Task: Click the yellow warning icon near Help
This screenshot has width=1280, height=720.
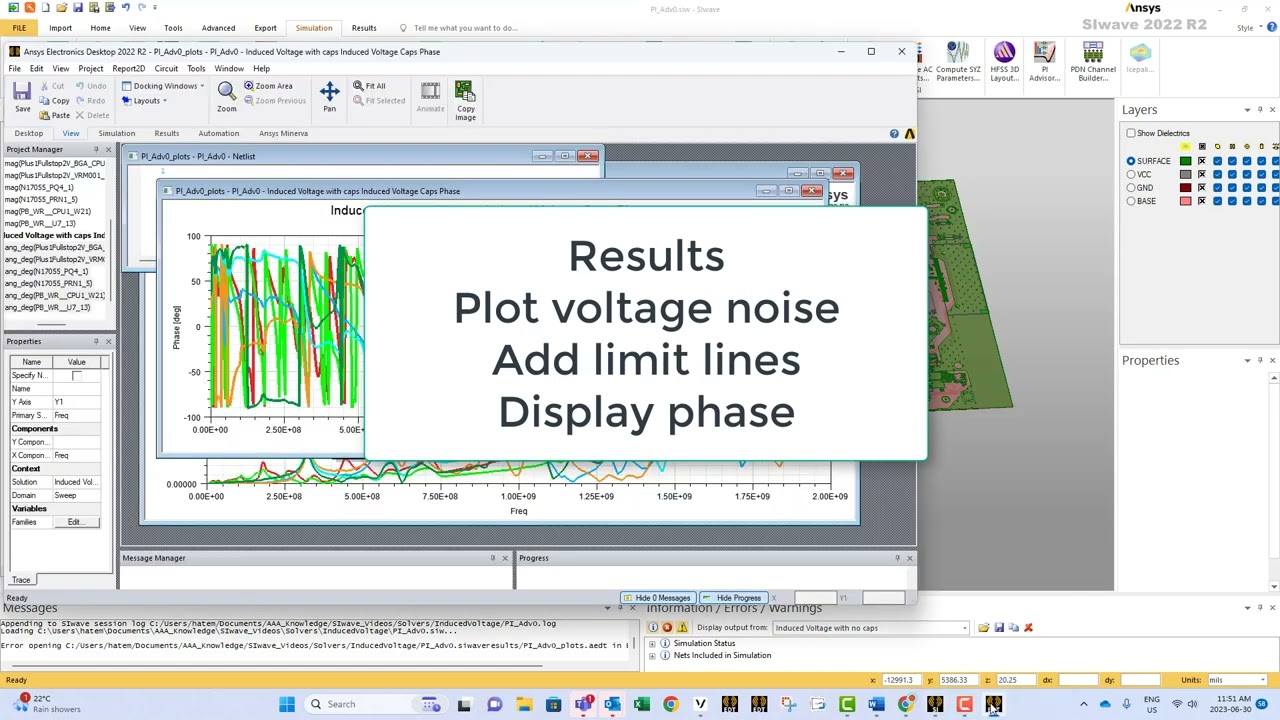Action: pos(910,133)
